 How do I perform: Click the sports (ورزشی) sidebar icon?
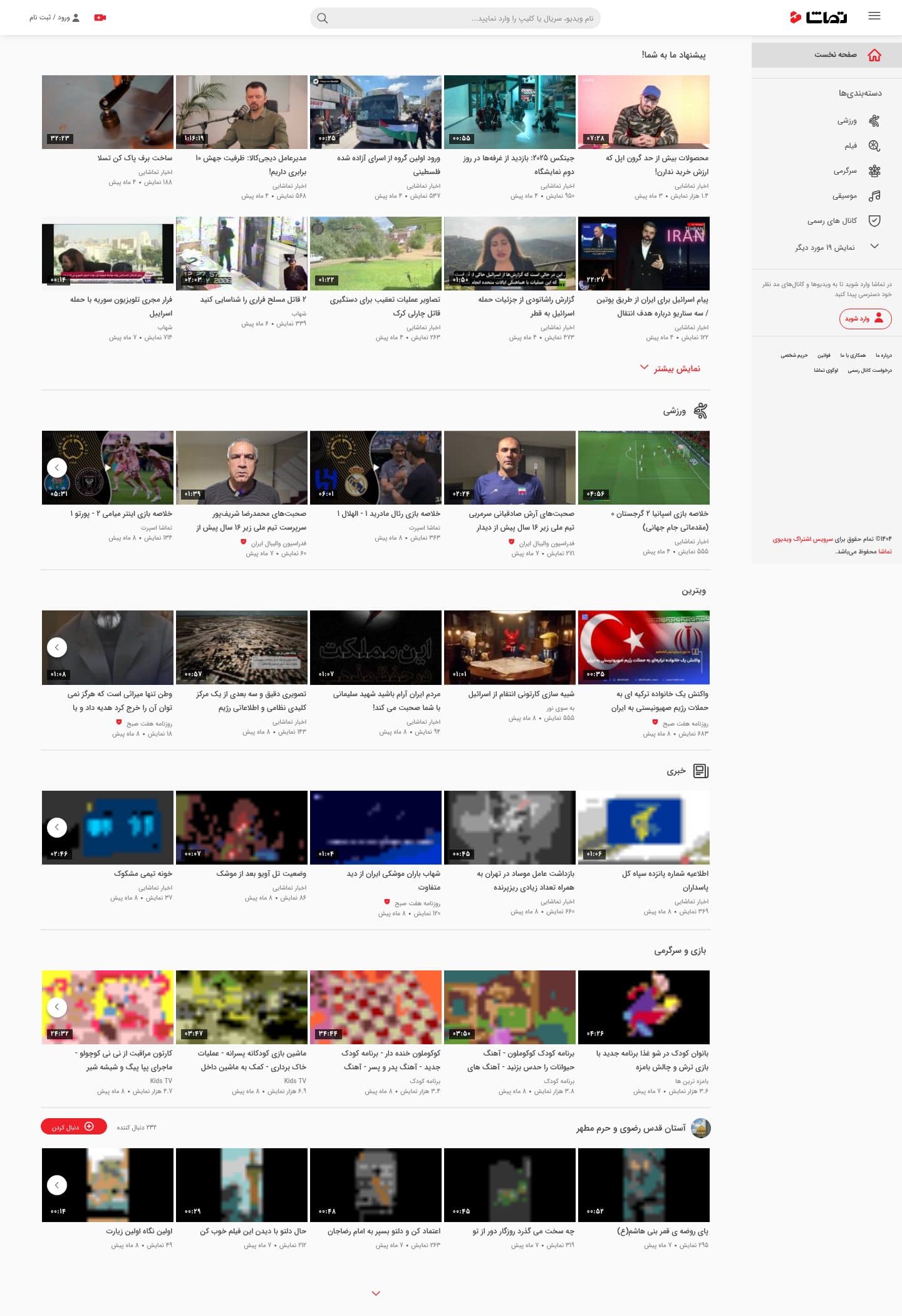[x=874, y=121]
